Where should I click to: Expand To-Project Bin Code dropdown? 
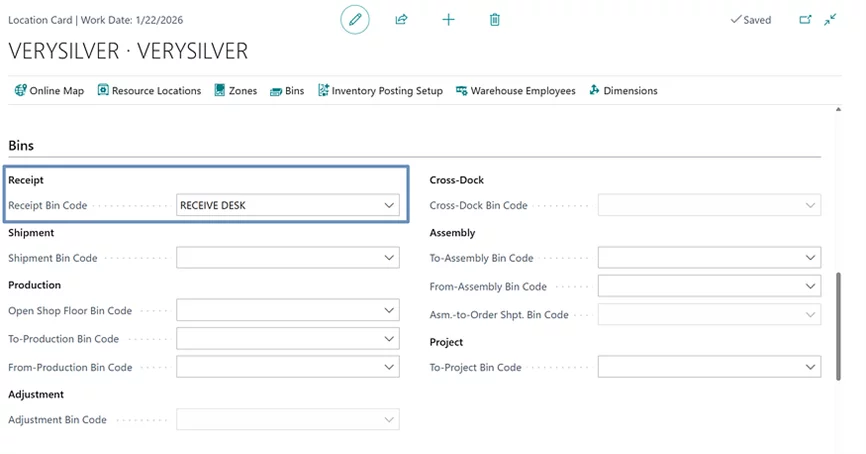pos(811,367)
